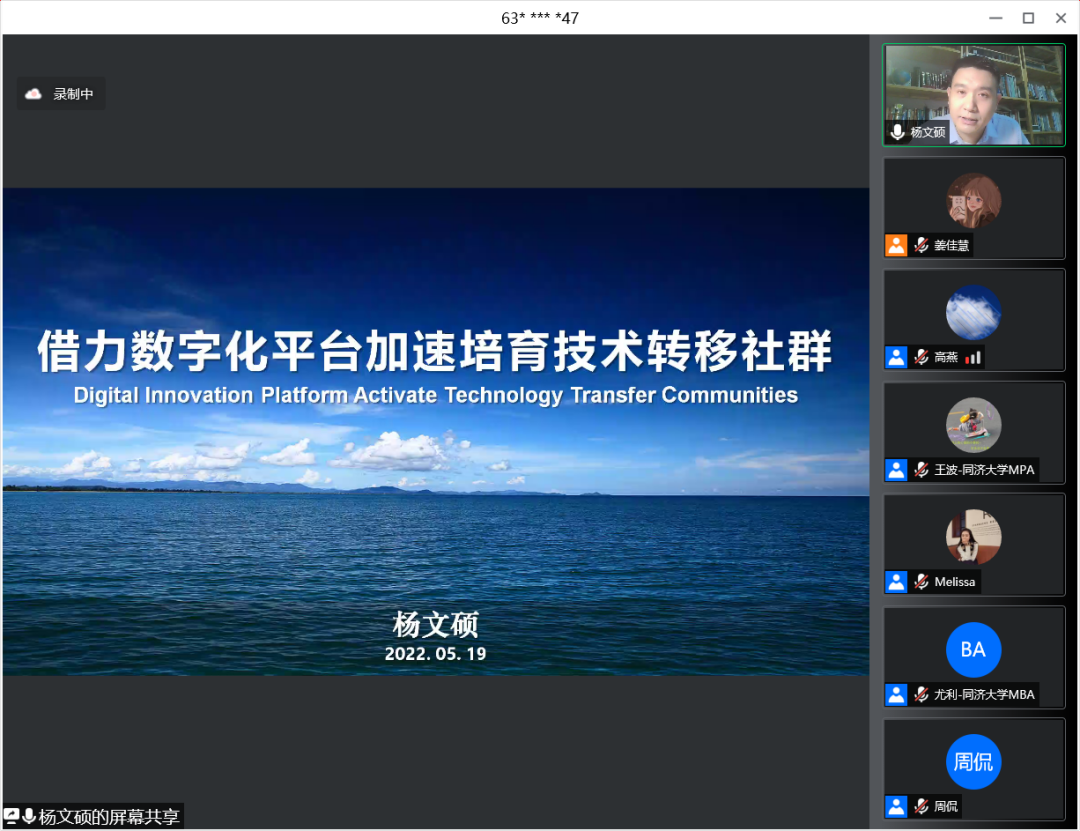The image size is (1080, 831).
Task: Unmute 王波-同济大学MPA's microphone
Action: point(920,470)
